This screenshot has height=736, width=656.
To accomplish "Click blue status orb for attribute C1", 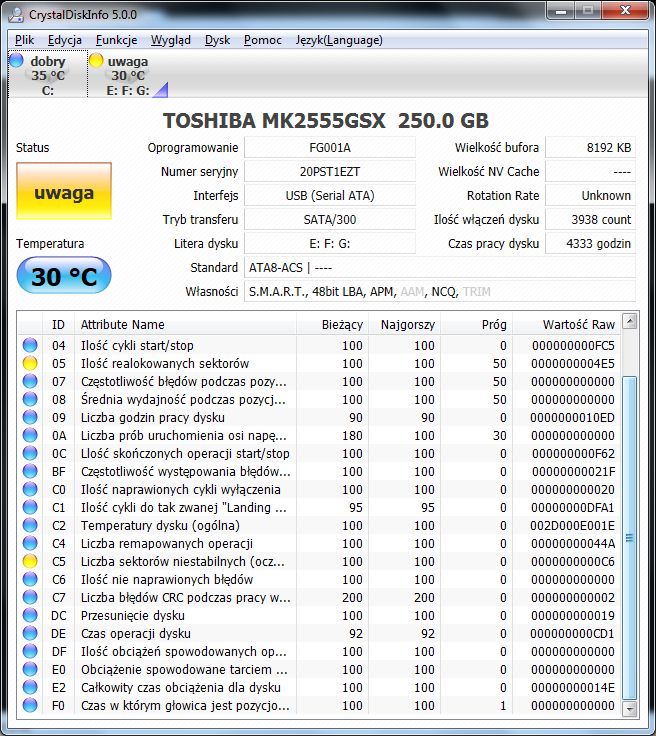I will tap(30, 507).
